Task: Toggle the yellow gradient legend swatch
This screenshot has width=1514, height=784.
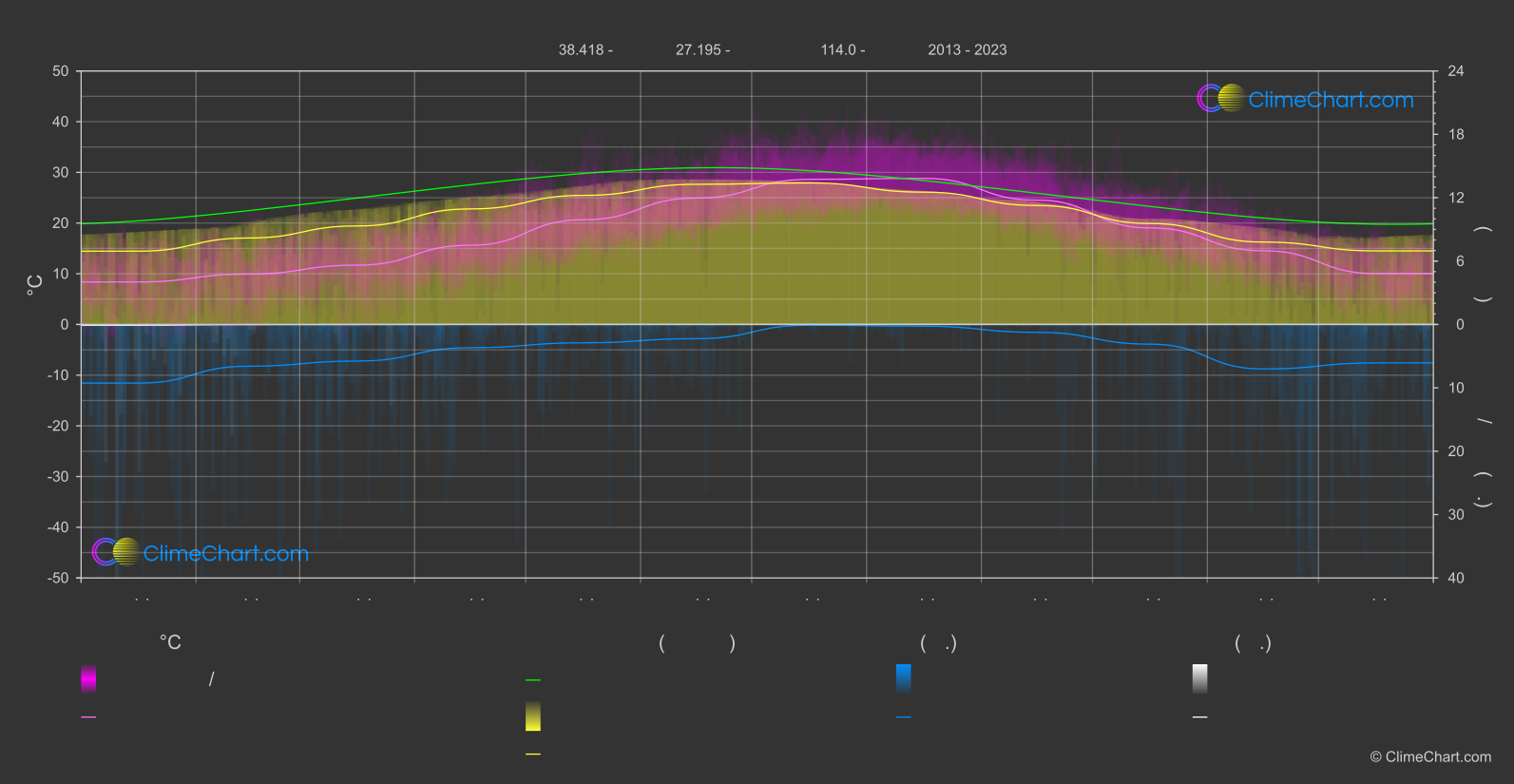Action: click(x=533, y=717)
